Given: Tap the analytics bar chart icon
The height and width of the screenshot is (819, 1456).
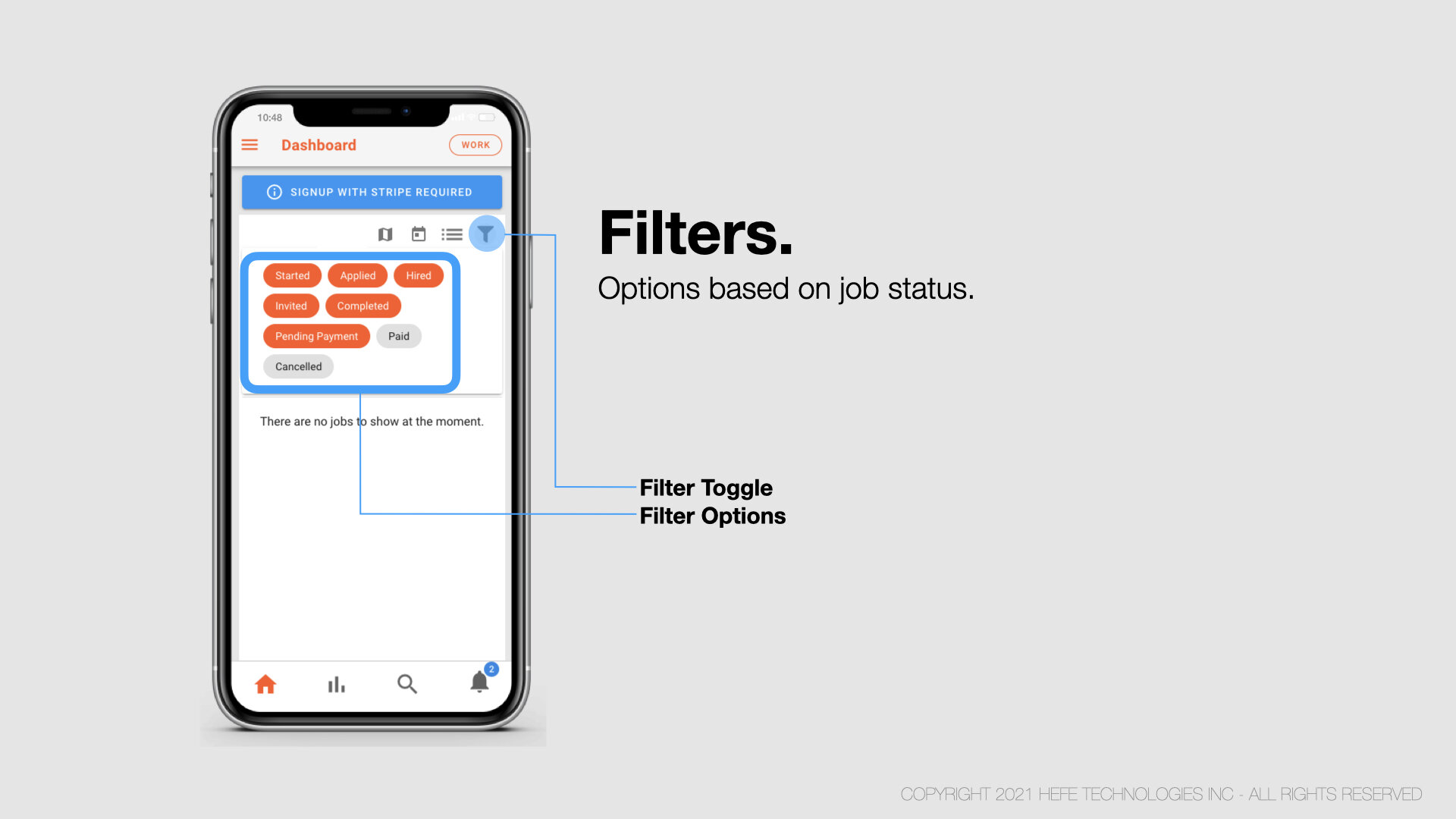Looking at the screenshot, I should pyautogui.click(x=336, y=684).
